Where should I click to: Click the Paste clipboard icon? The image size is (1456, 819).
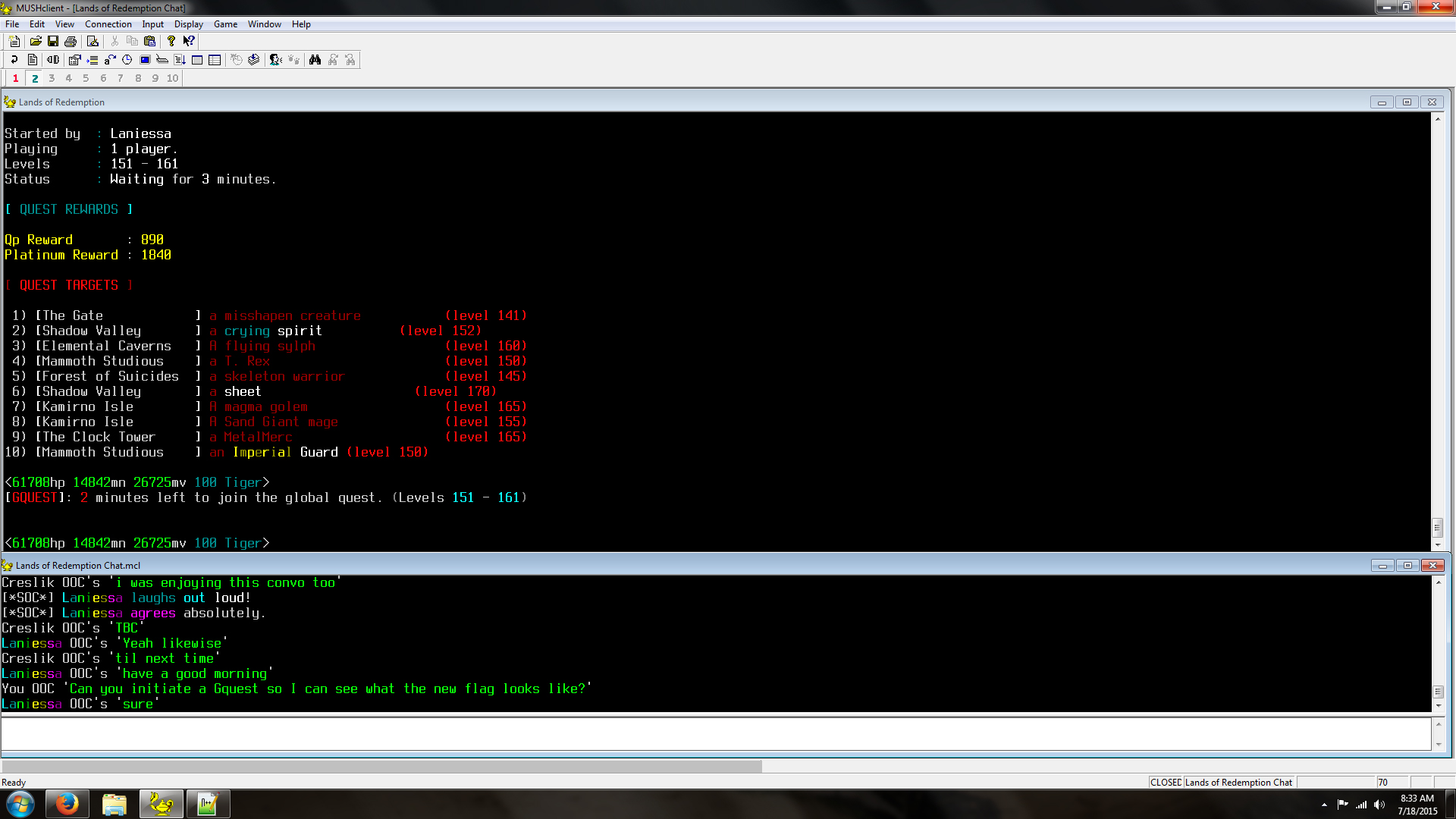149,41
